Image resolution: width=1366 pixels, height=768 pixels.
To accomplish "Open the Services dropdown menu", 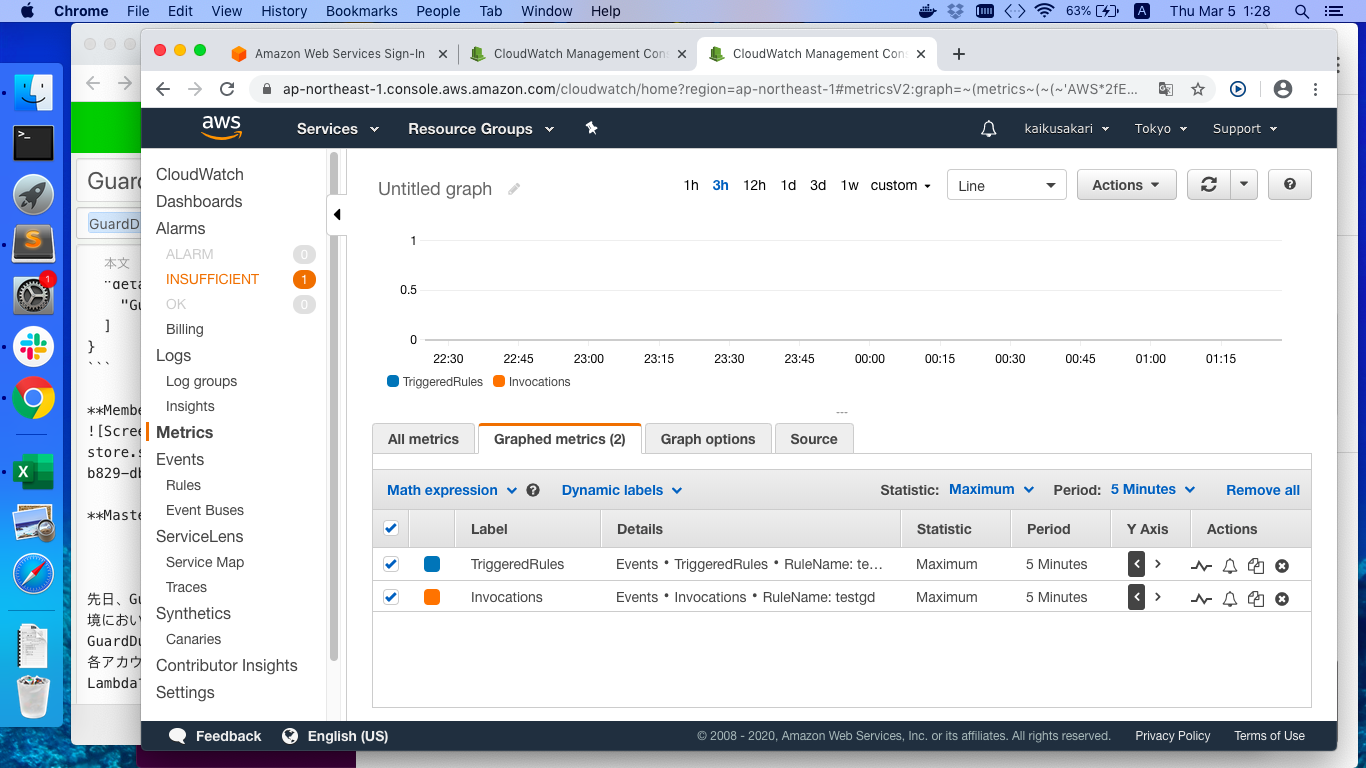I will click(338, 129).
